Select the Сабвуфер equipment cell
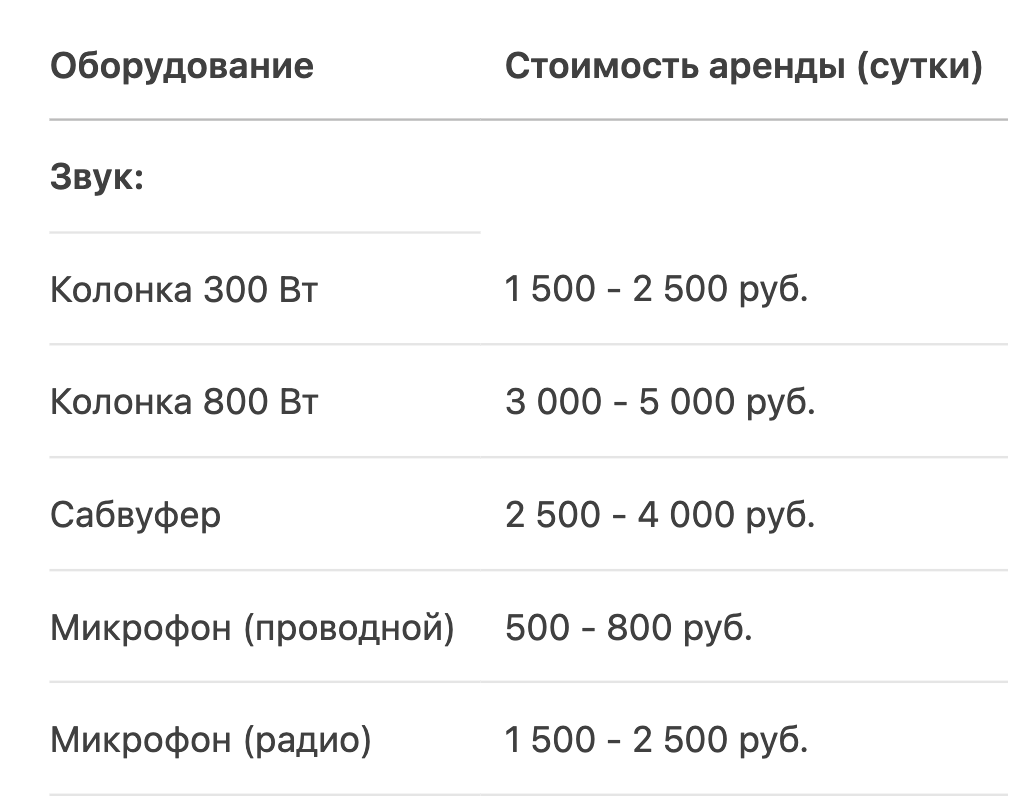This screenshot has height=798, width=1026. (x=135, y=515)
